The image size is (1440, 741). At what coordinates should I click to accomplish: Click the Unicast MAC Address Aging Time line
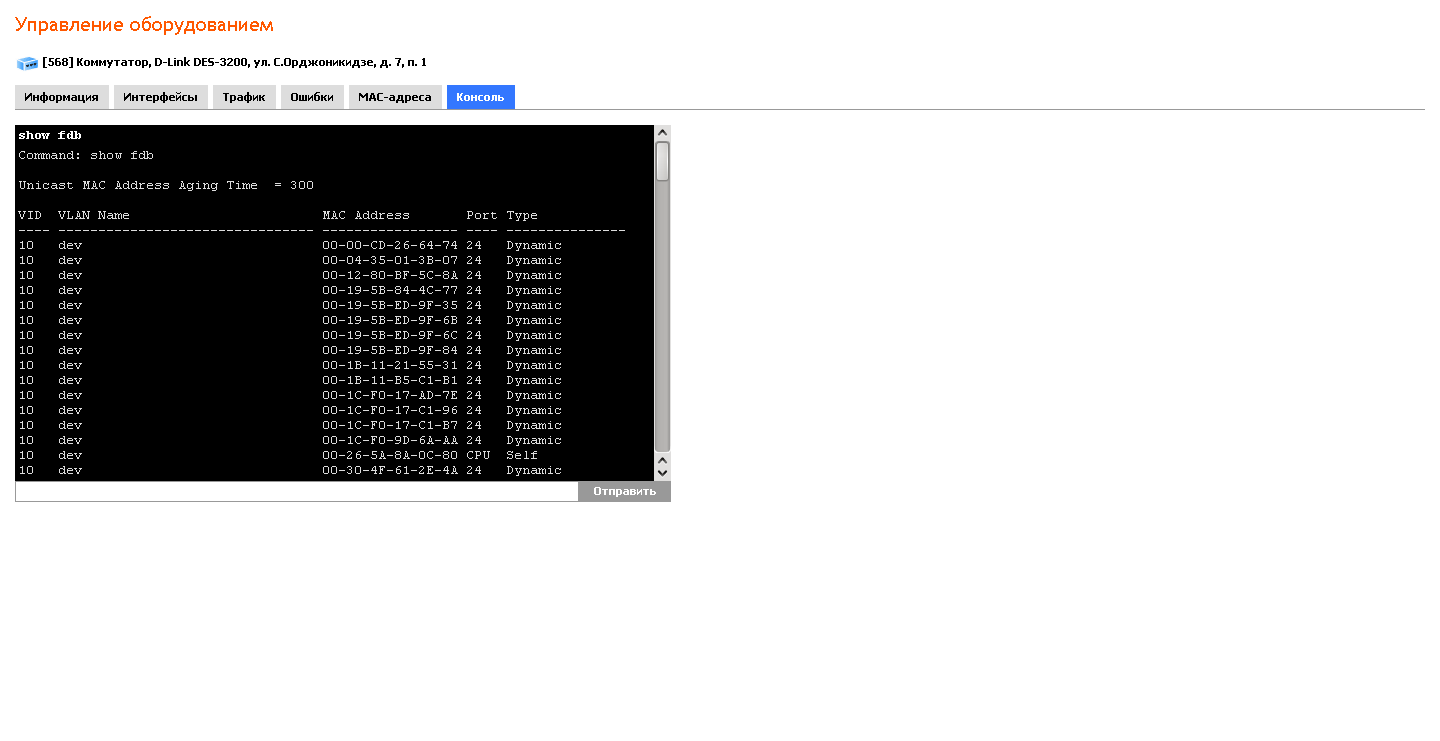coord(166,185)
